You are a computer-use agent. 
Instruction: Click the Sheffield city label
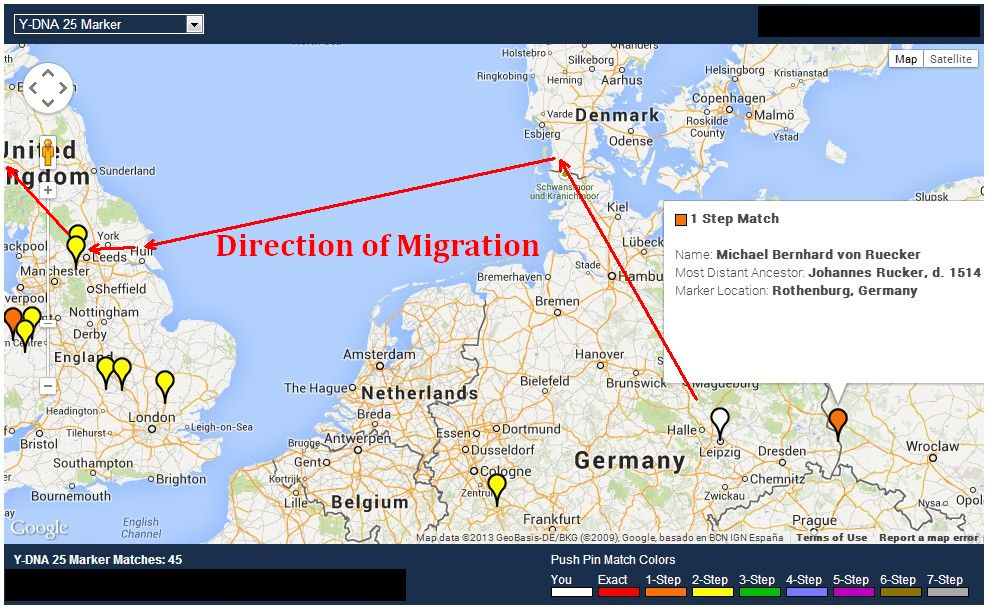120,289
